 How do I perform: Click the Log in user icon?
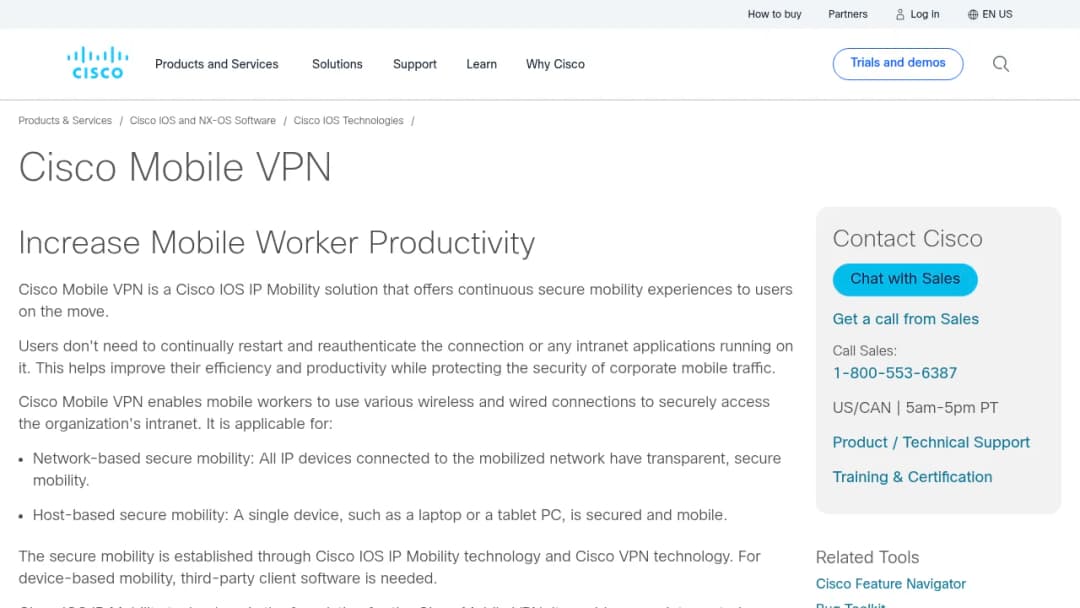point(900,14)
